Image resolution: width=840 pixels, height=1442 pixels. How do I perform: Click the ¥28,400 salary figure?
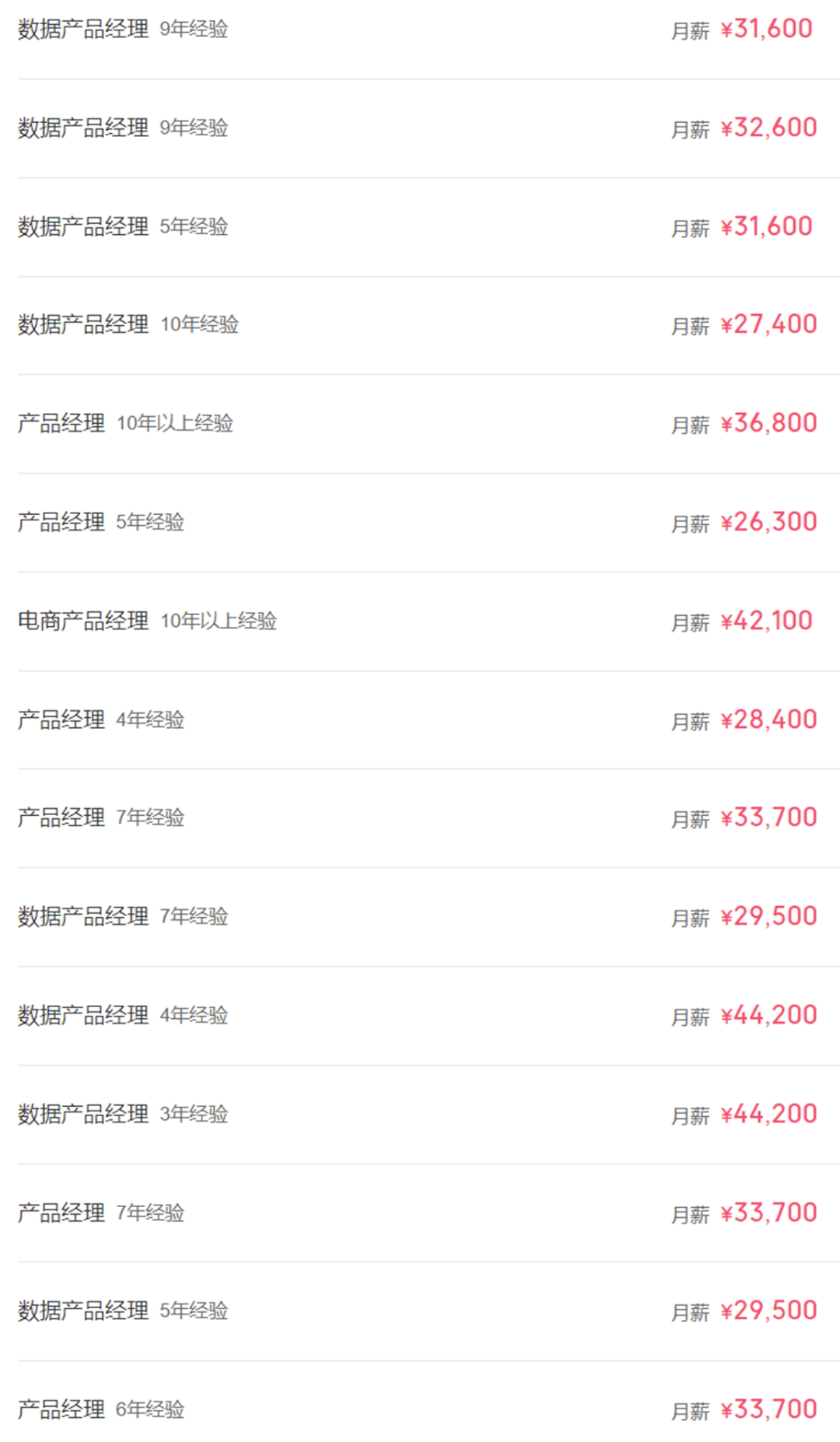[768, 719]
